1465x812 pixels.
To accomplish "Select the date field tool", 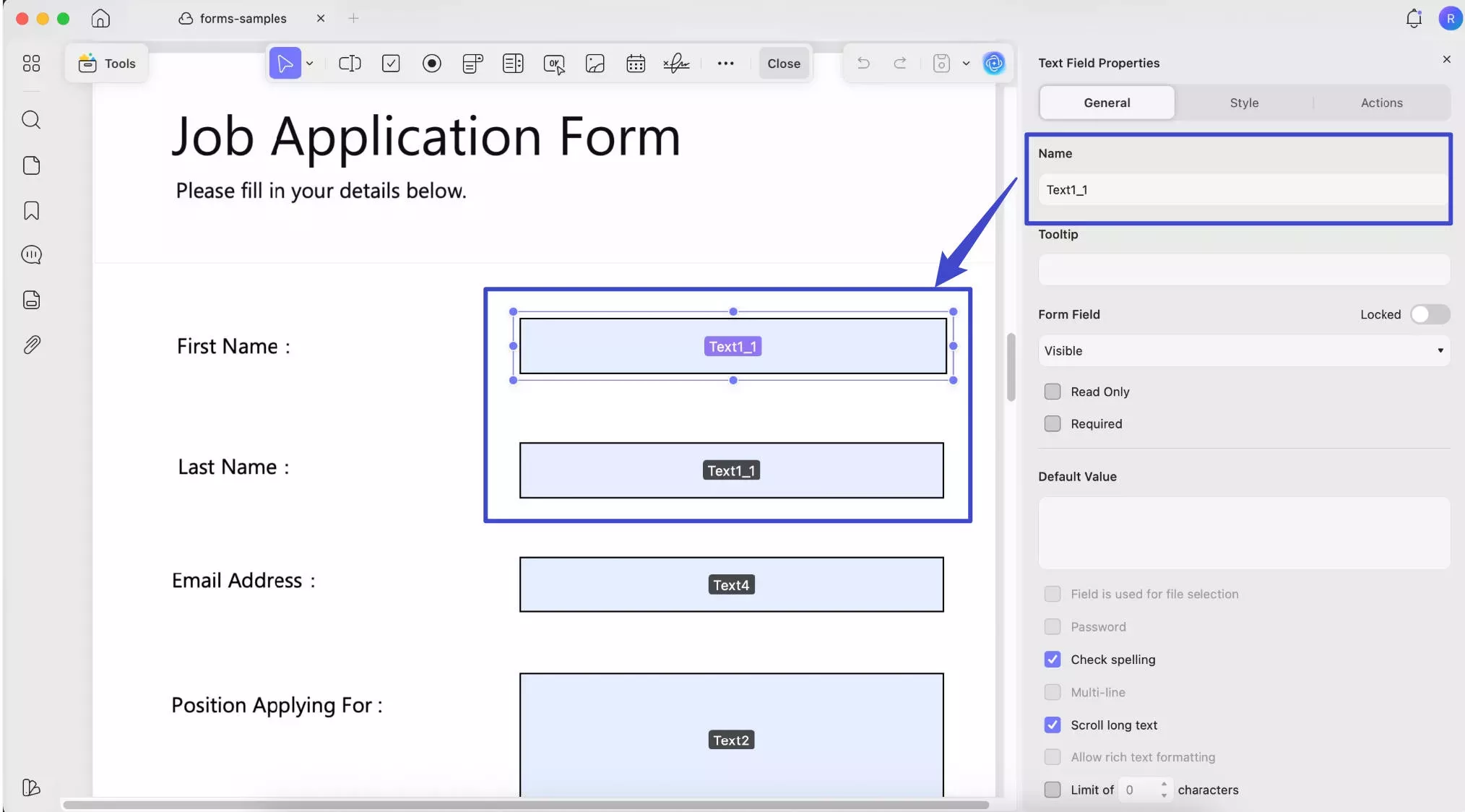I will coord(636,64).
